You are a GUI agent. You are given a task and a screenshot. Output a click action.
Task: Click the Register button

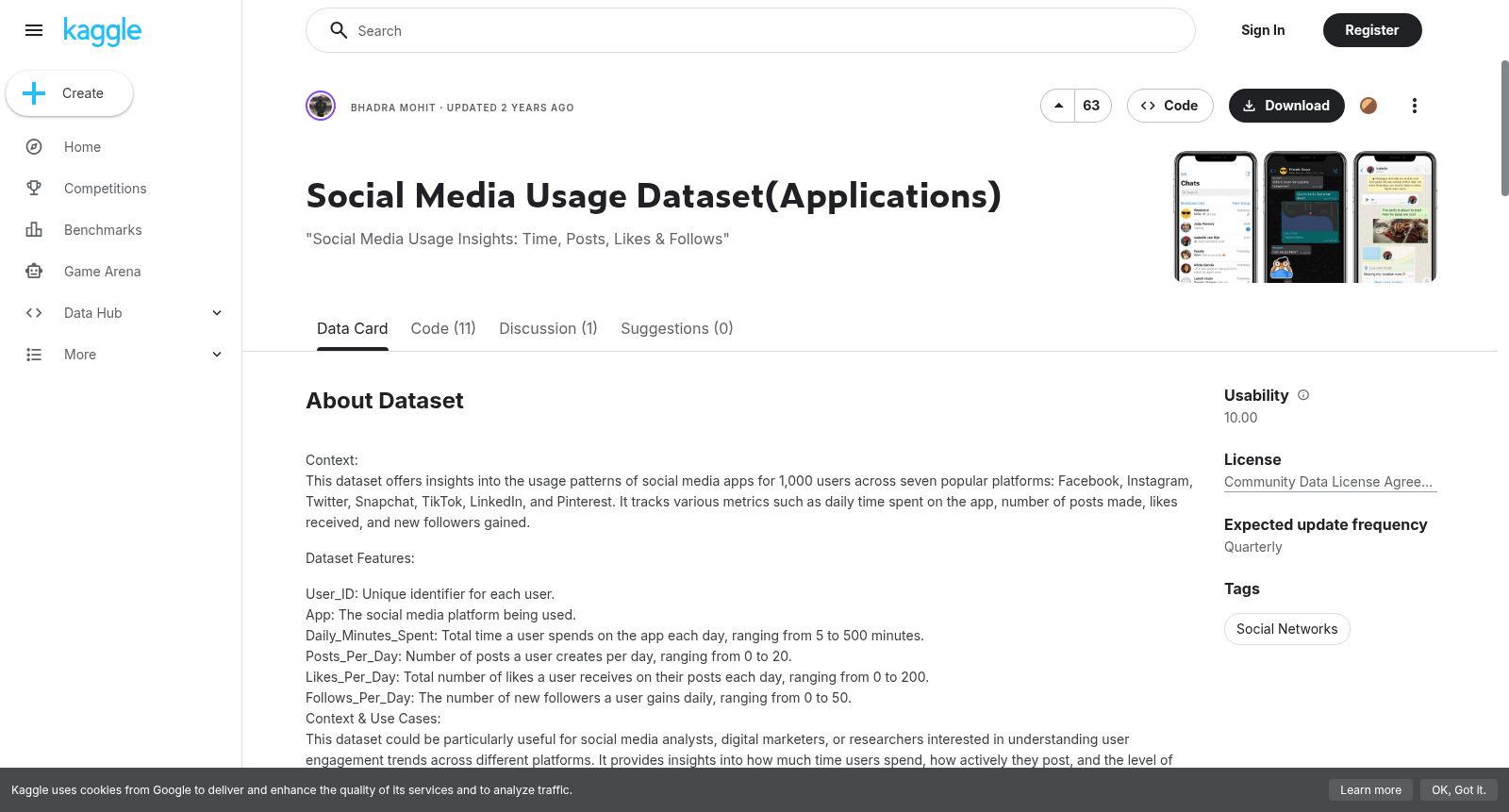point(1372,30)
